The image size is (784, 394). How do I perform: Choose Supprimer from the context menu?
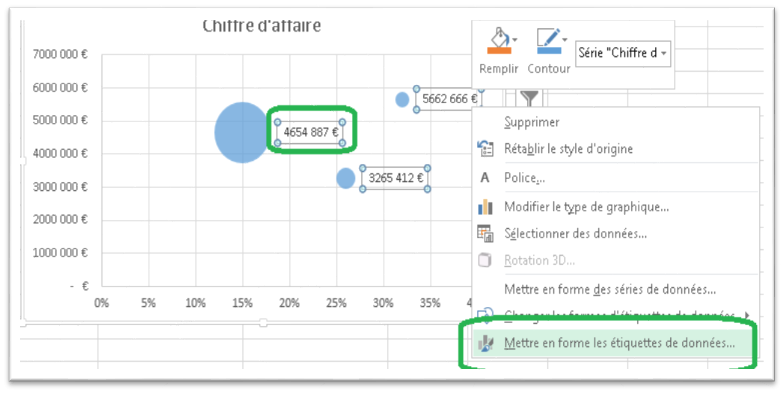(x=532, y=122)
